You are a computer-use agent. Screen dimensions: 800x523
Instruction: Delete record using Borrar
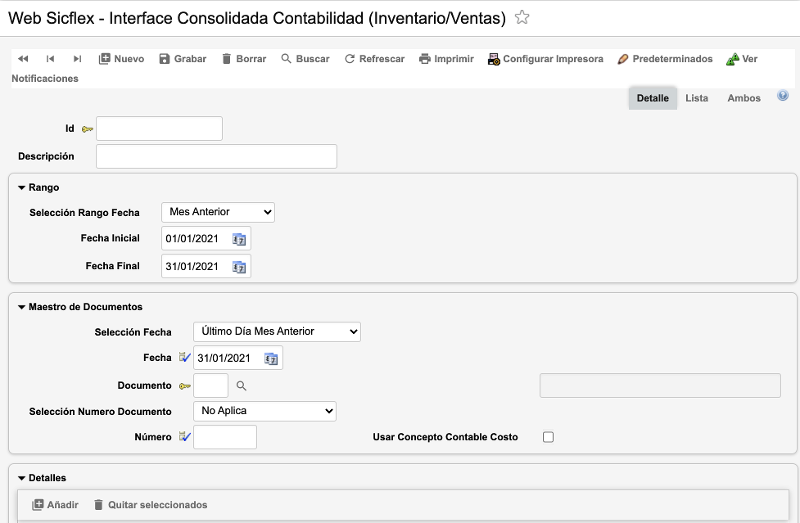tap(244, 59)
